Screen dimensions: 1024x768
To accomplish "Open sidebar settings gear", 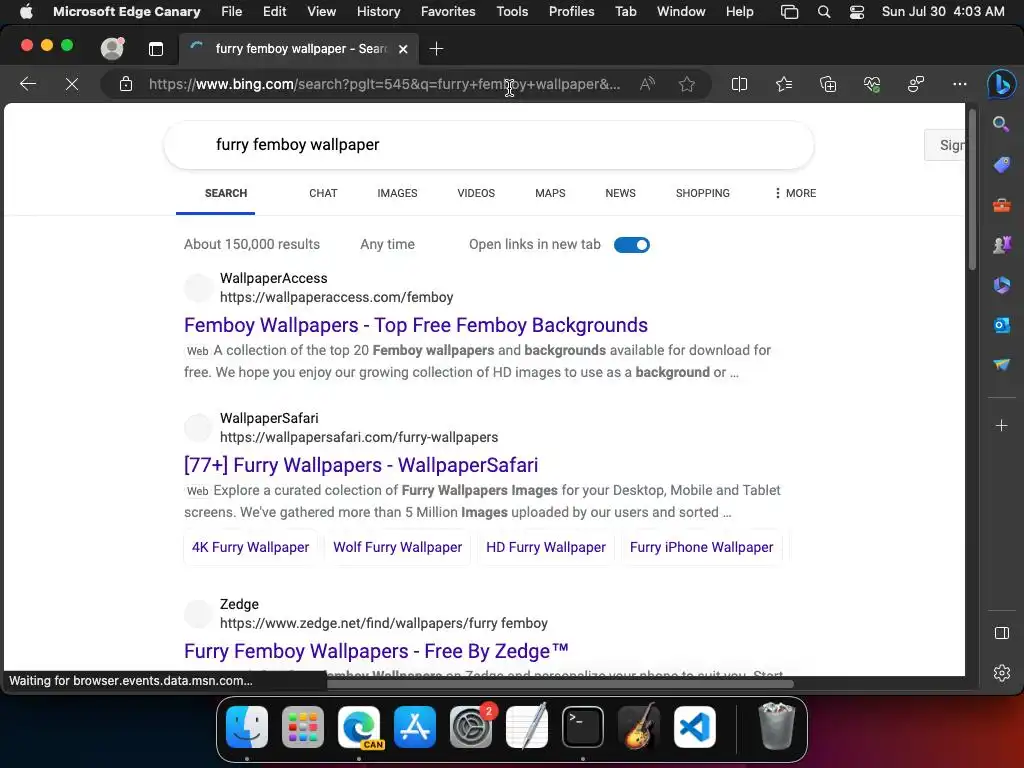I will (1001, 673).
